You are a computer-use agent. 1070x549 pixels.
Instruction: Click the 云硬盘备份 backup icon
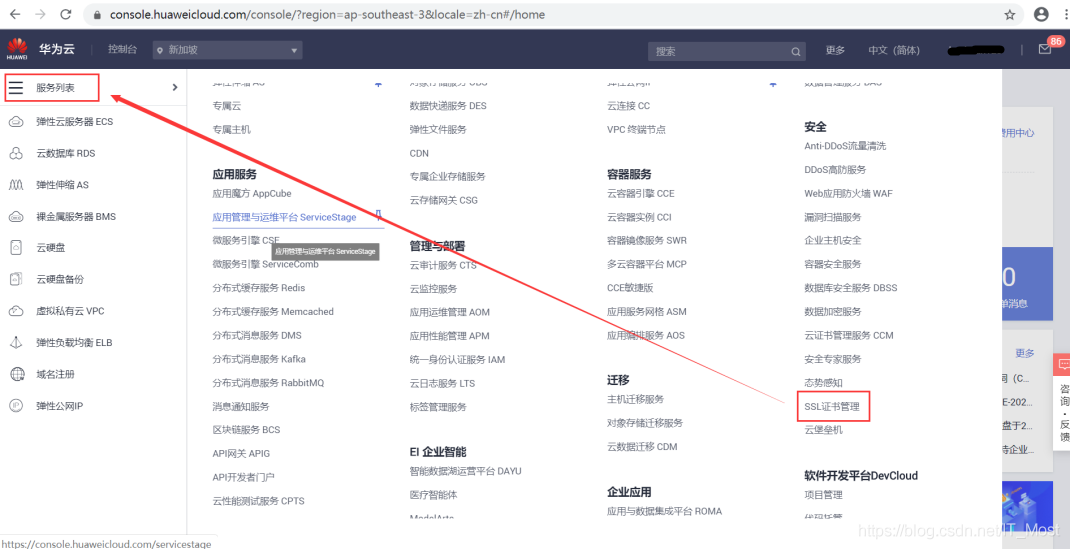16,280
